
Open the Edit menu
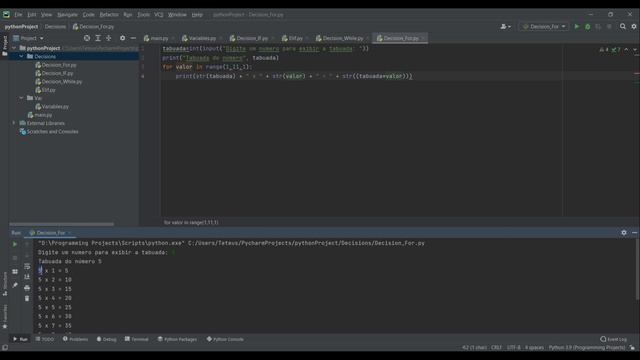pyautogui.click(x=31, y=15)
